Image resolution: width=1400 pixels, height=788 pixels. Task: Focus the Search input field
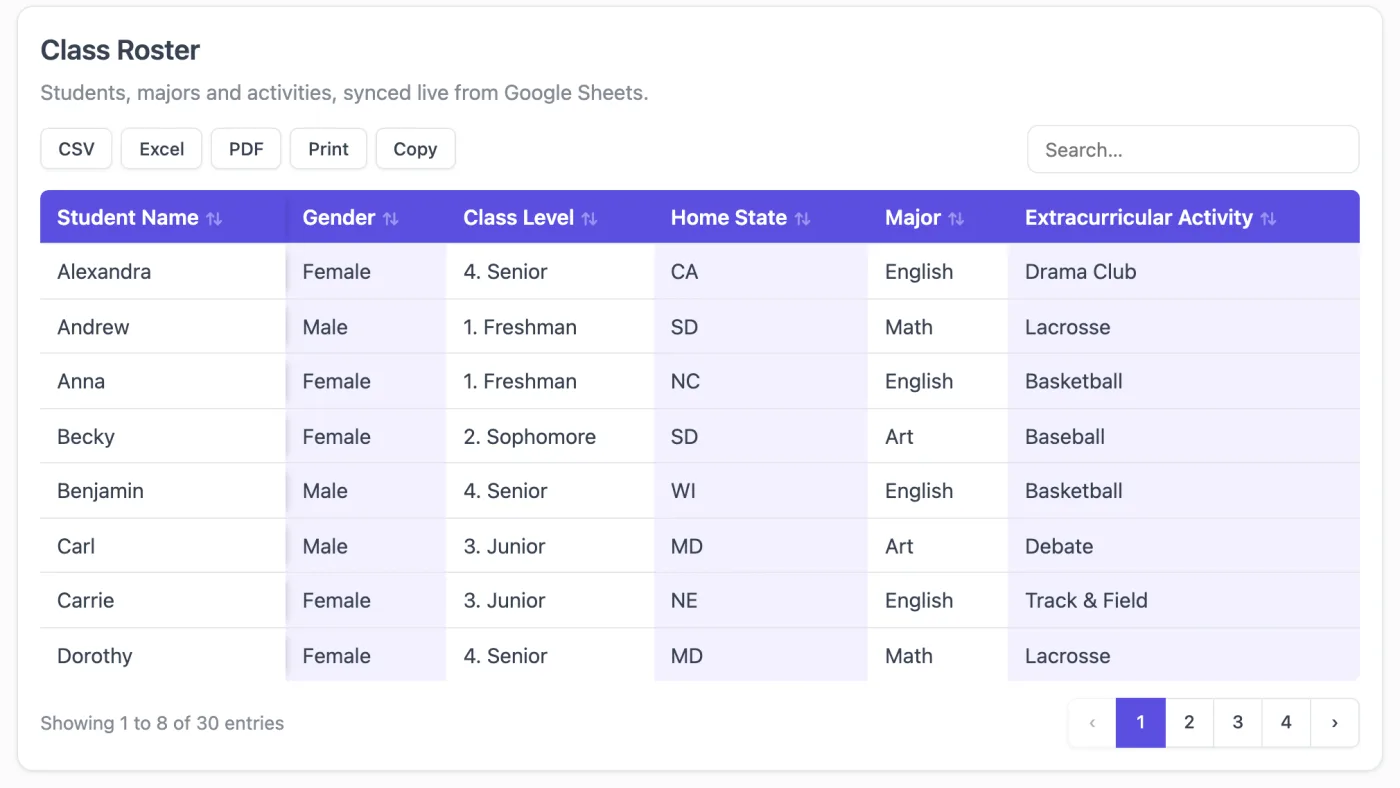point(1193,150)
